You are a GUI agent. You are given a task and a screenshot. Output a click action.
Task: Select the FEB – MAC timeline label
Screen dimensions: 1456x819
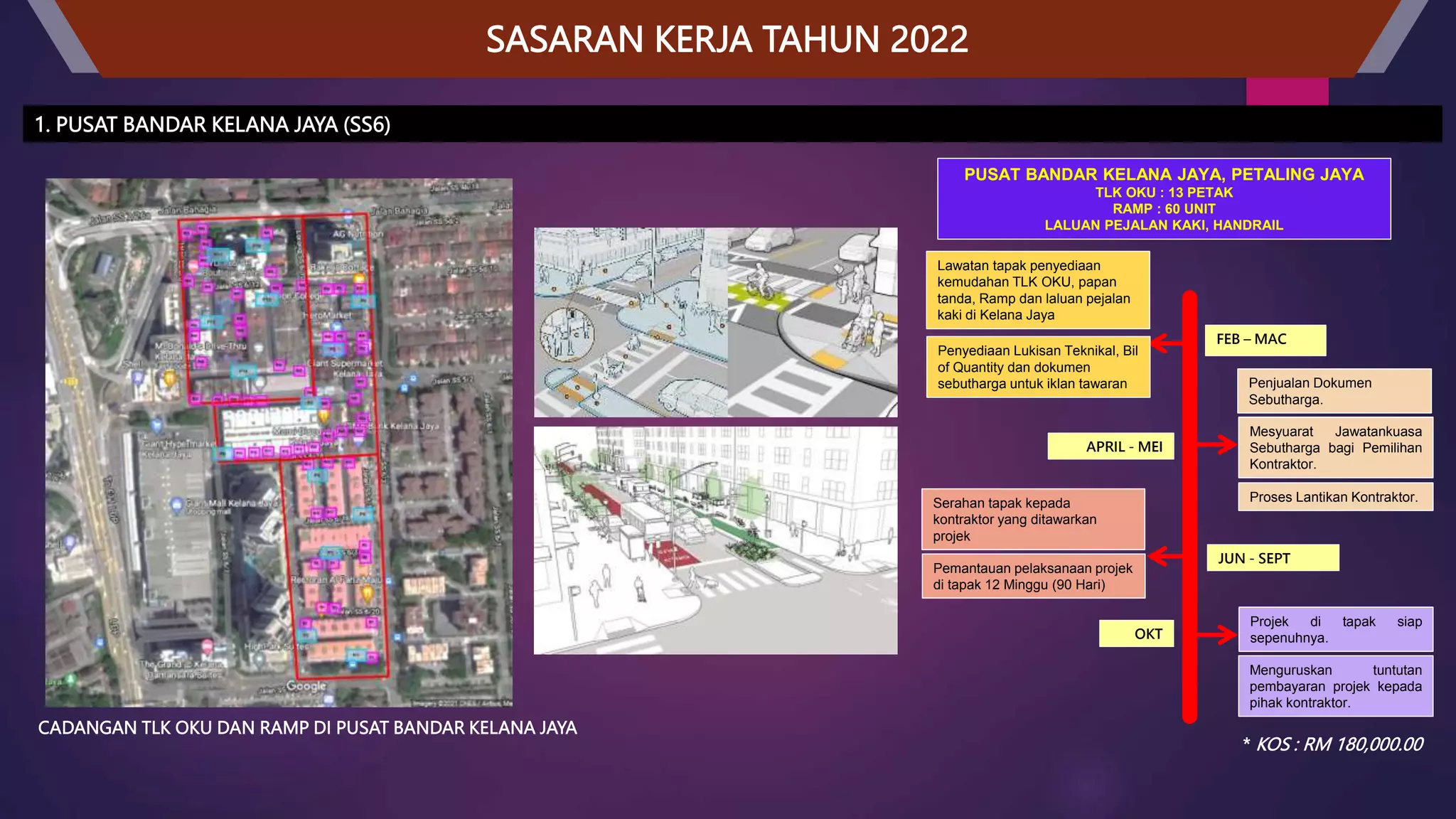click(x=1265, y=340)
